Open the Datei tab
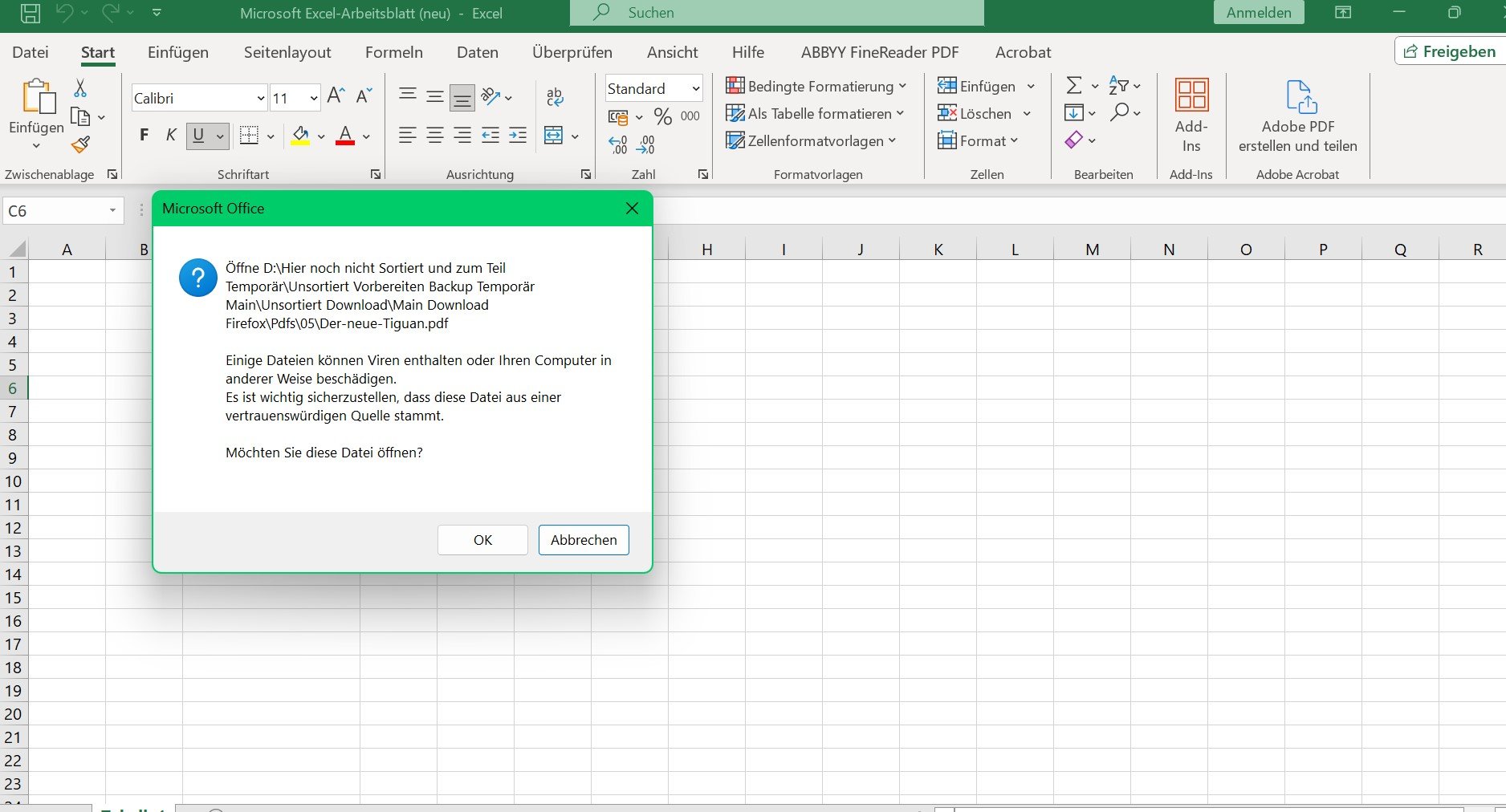 [x=31, y=52]
